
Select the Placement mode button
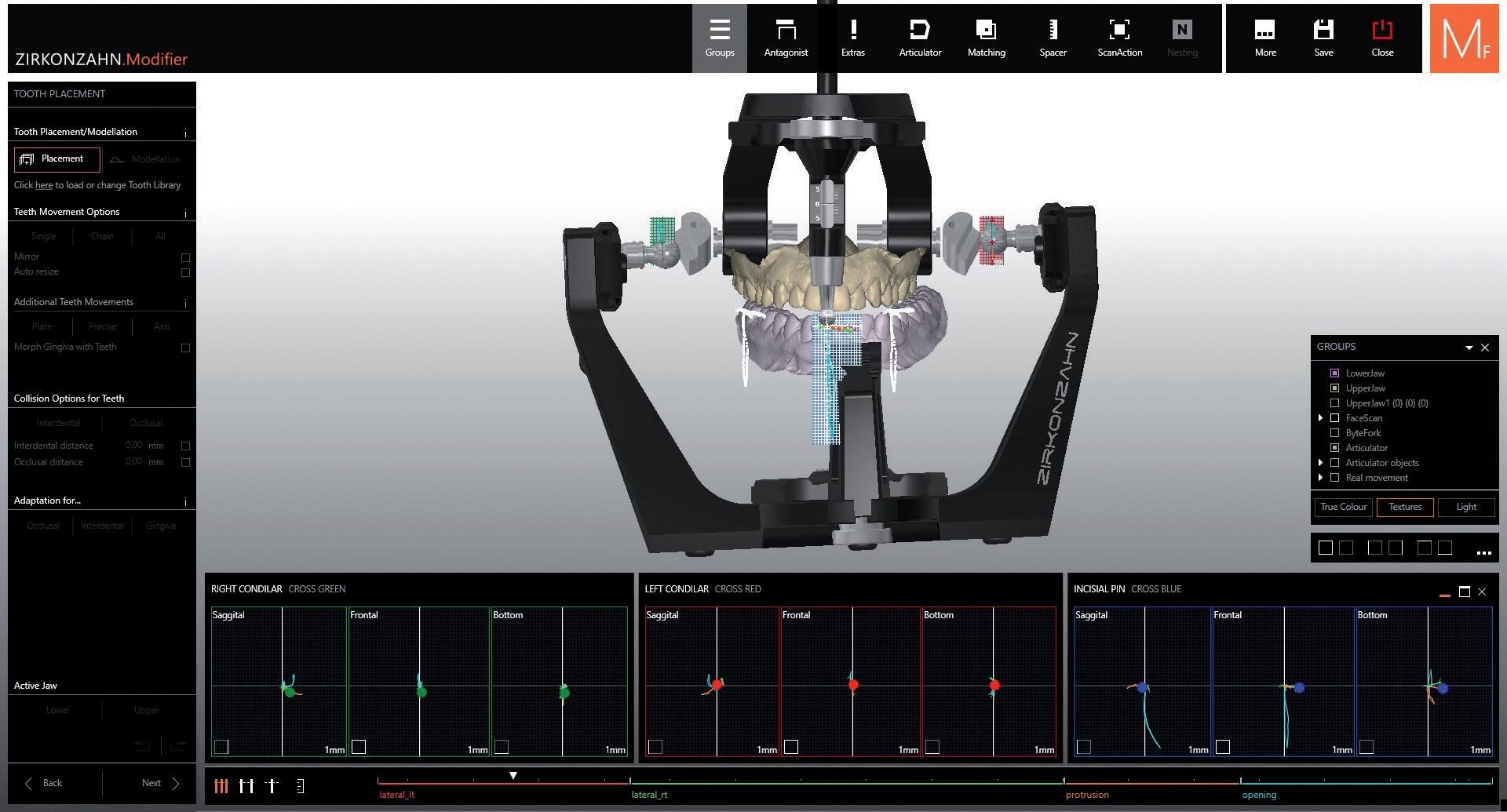pyautogui.click(x=57, y=159)
